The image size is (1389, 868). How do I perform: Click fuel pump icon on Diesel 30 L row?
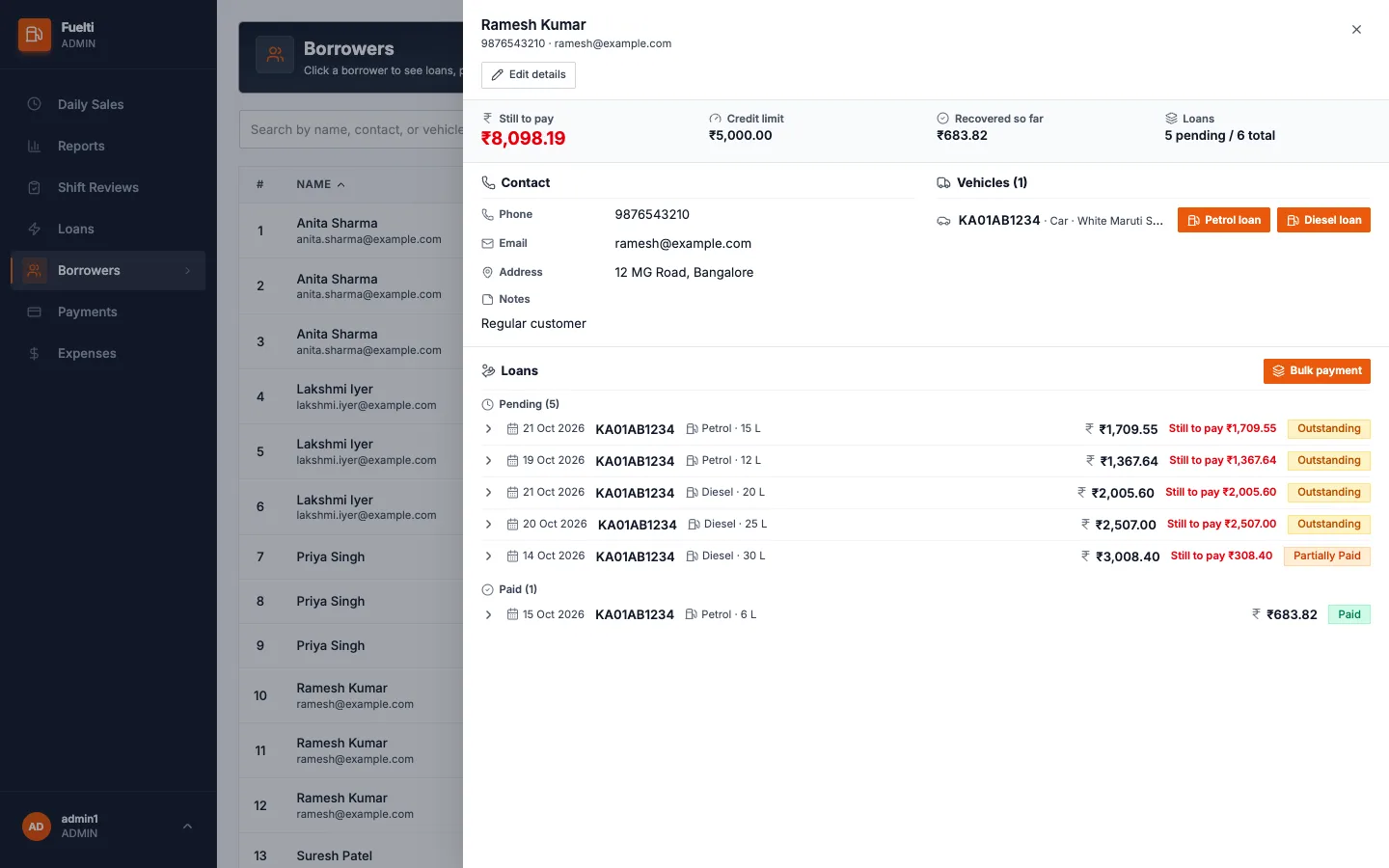click(692, 556)
